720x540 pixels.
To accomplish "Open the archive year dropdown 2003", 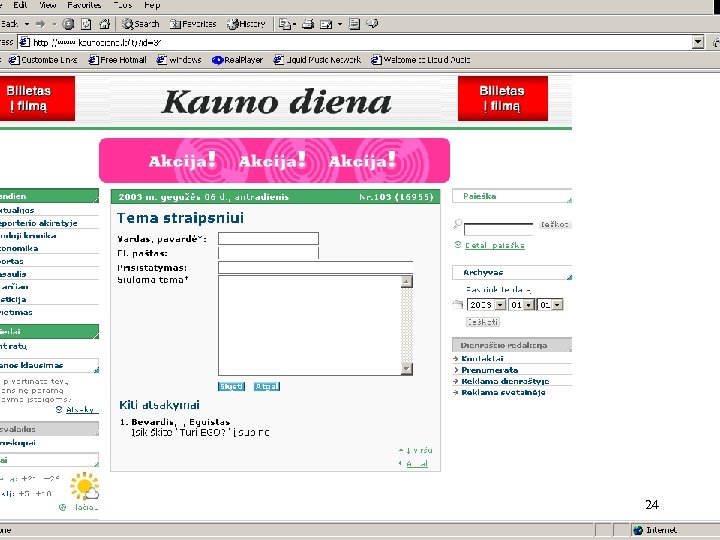I will click(501, 305).
